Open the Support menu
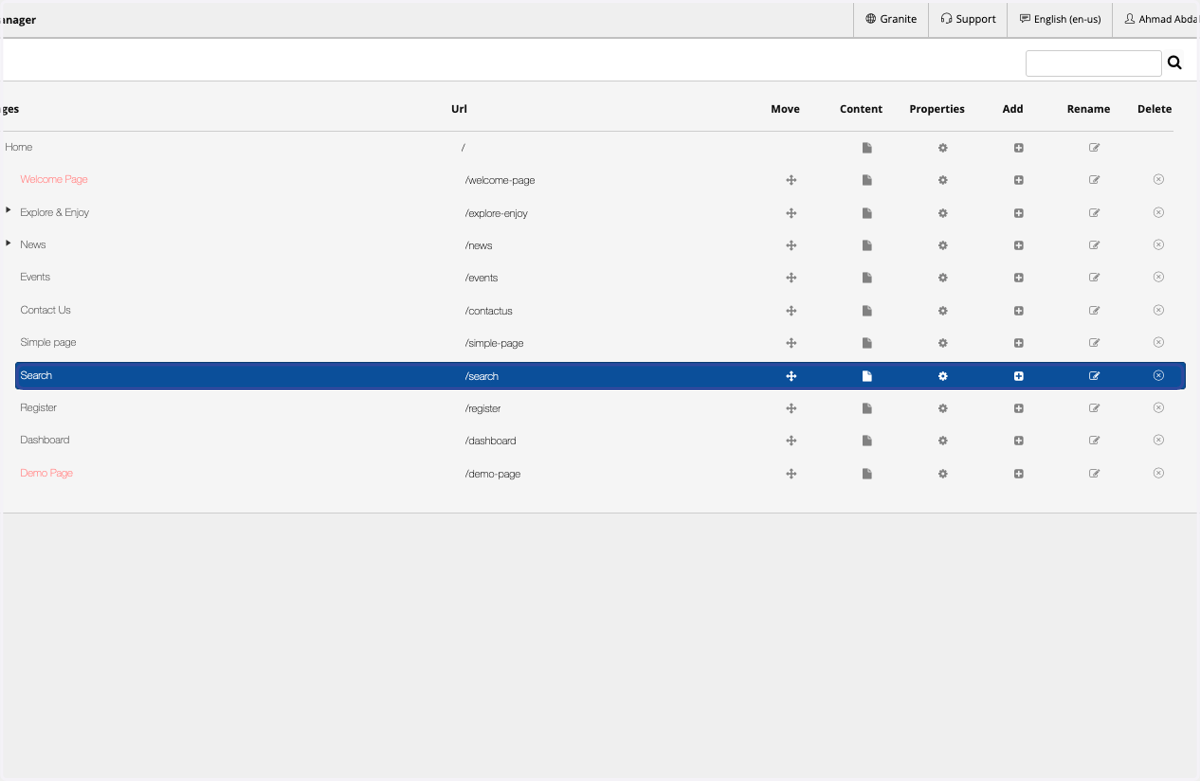Image resolution: width=1200 pixels, height=781 pixels. click(968, 19)
